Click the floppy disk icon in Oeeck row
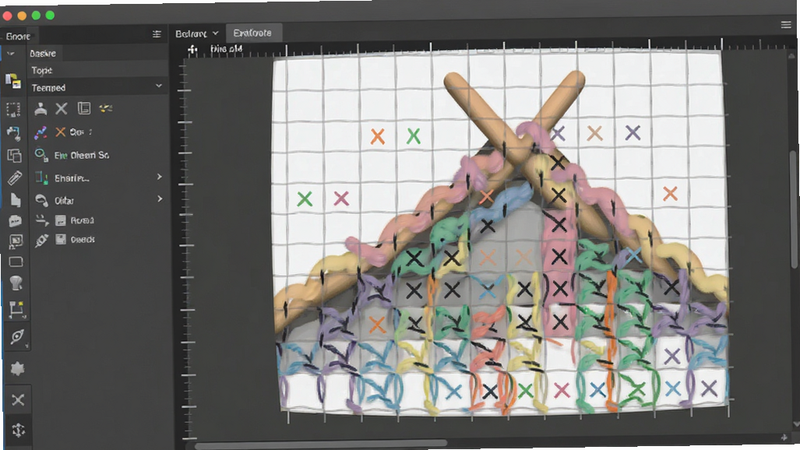This screenshot has width=800, height=450. point(61,239)
